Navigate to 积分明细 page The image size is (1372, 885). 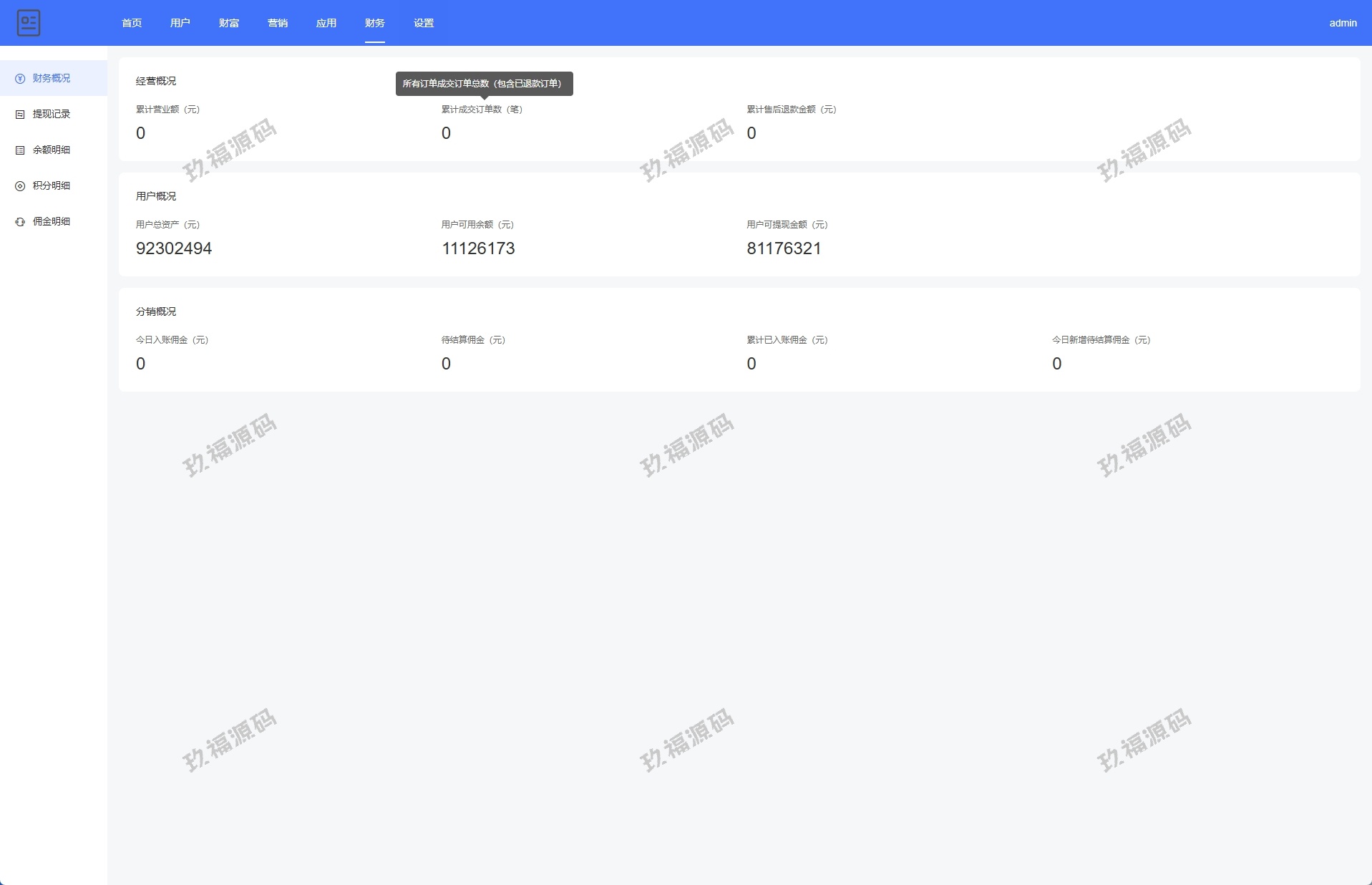pos(52,186)
